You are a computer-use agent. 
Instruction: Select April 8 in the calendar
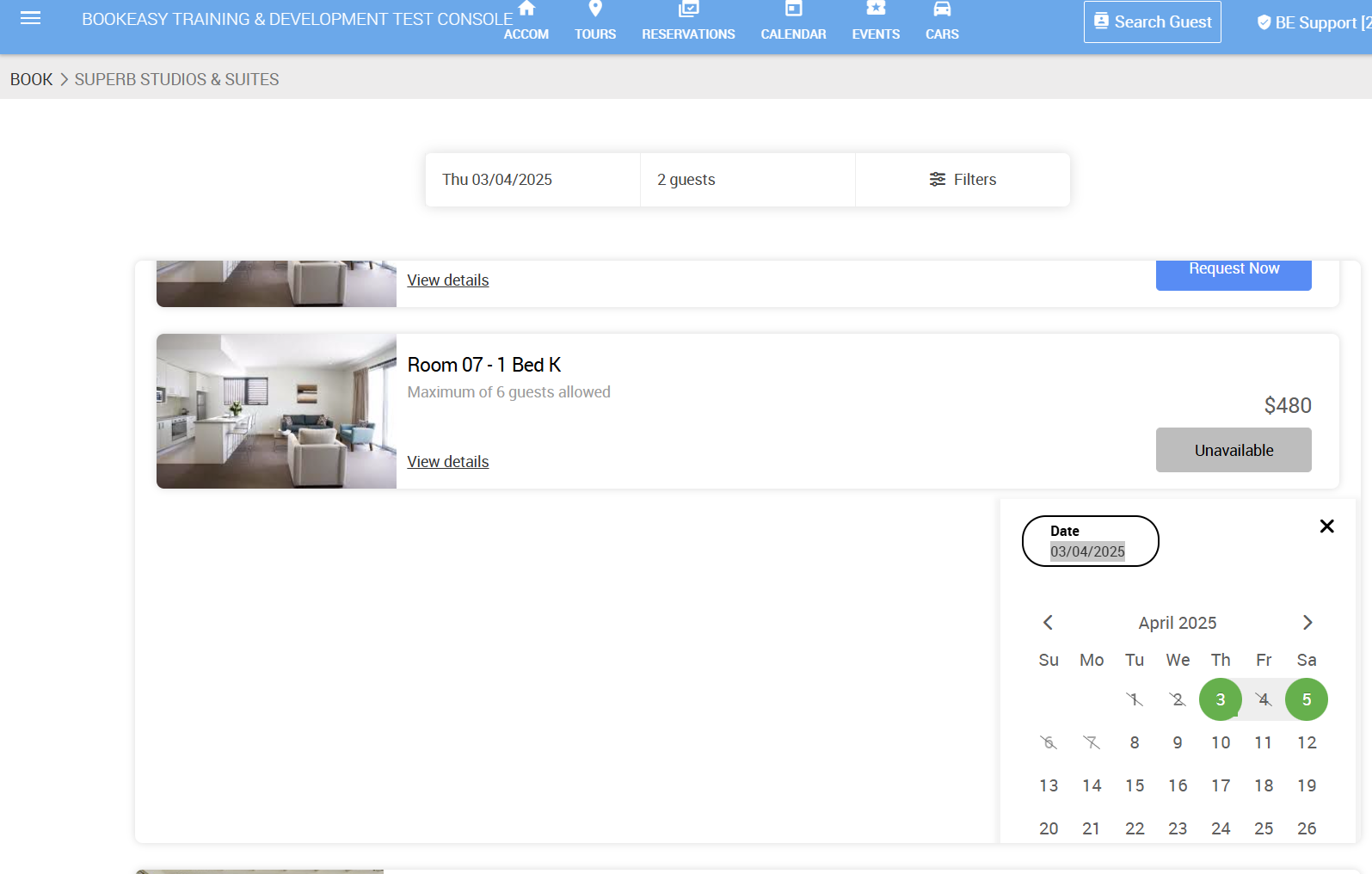click(1135, 742)
